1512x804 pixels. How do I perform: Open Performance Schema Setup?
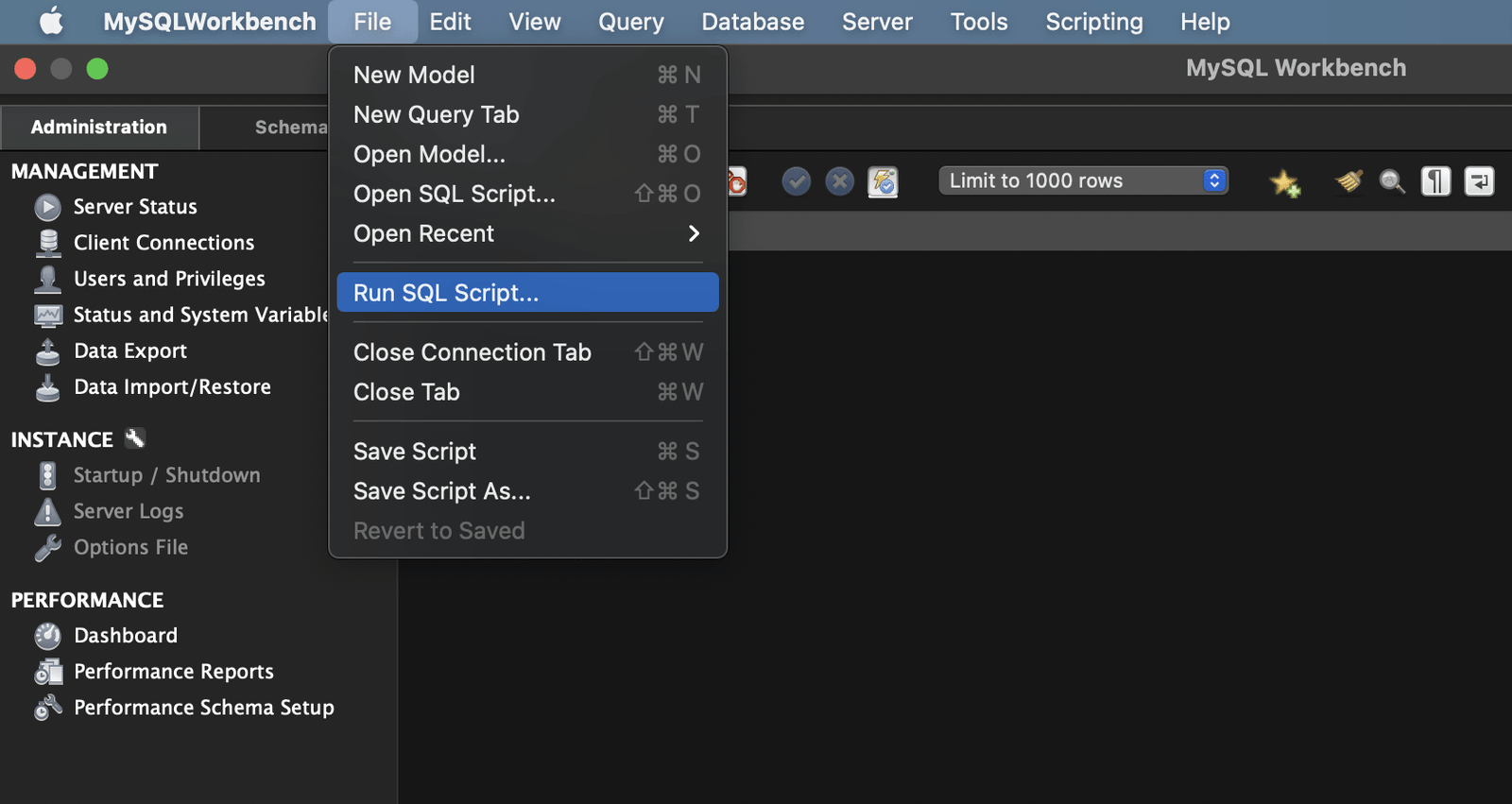pyautogui.click(x=204, y=708)
